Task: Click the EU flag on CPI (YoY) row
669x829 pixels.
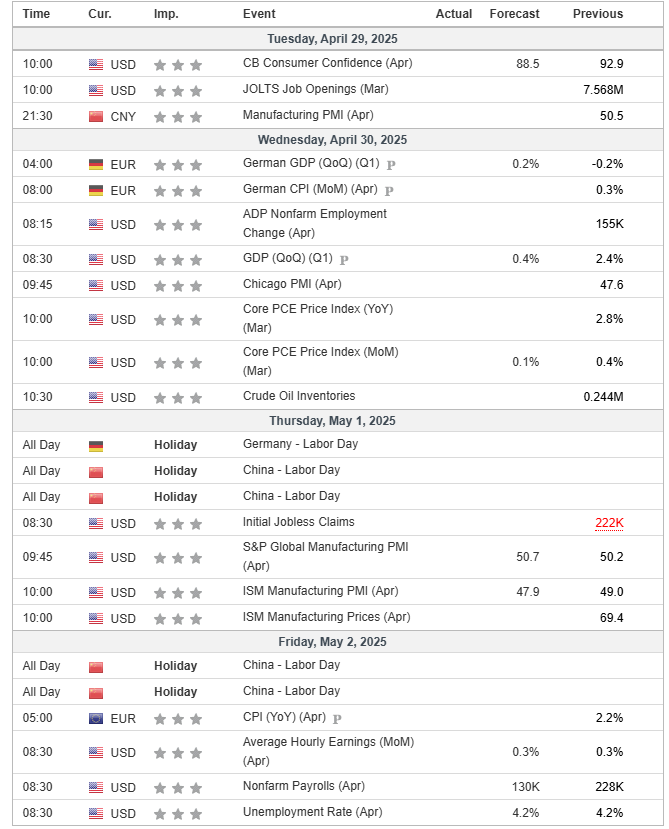Action: (96, 719)
